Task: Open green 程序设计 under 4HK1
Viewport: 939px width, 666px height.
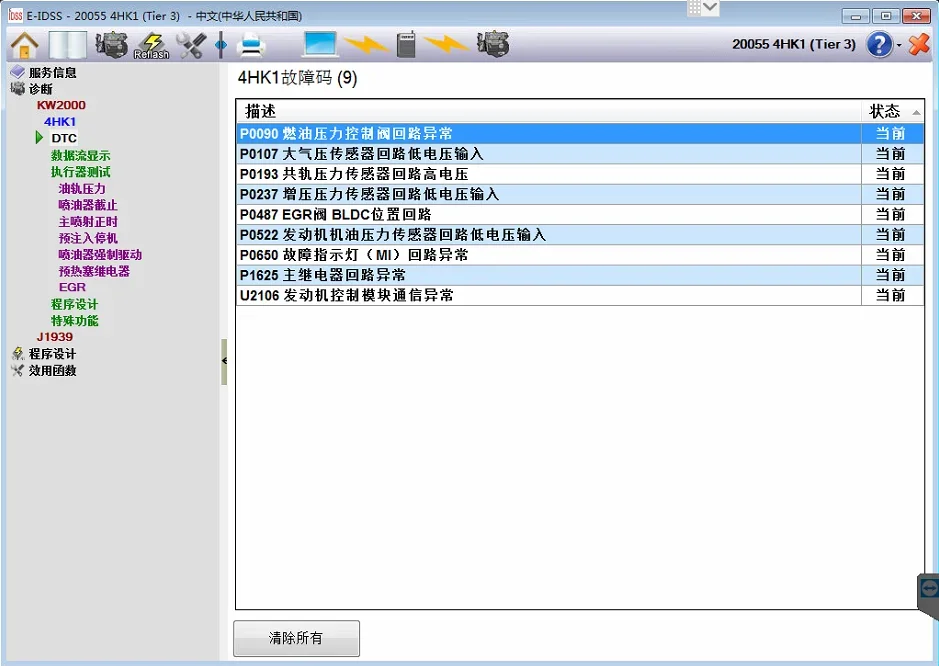Action: [74, 304]
